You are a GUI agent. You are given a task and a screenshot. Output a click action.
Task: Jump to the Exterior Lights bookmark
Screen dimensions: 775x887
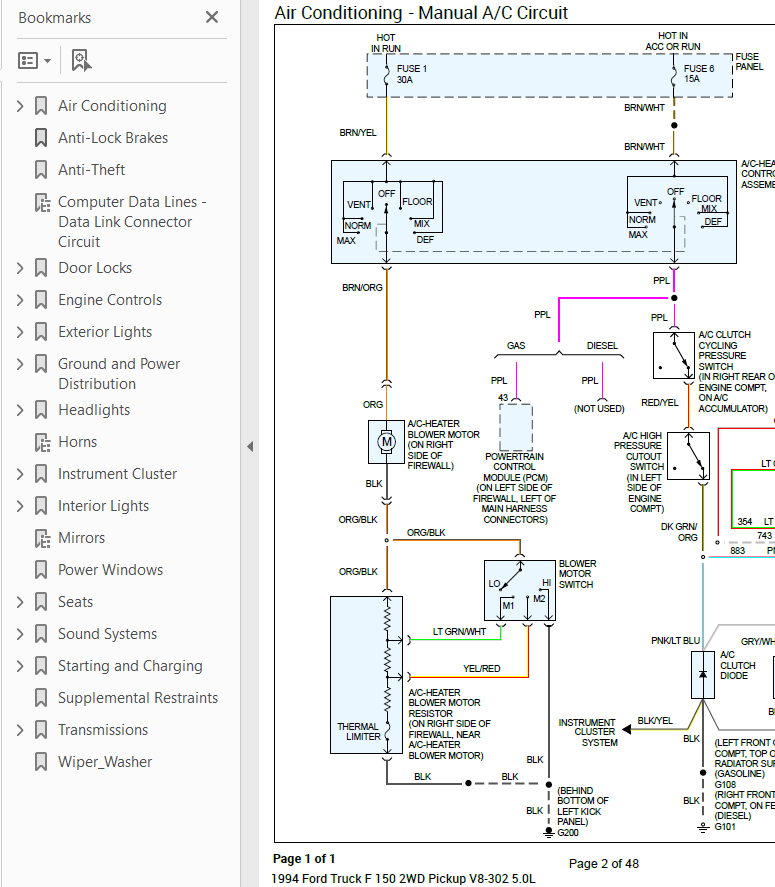coord(105,331)
